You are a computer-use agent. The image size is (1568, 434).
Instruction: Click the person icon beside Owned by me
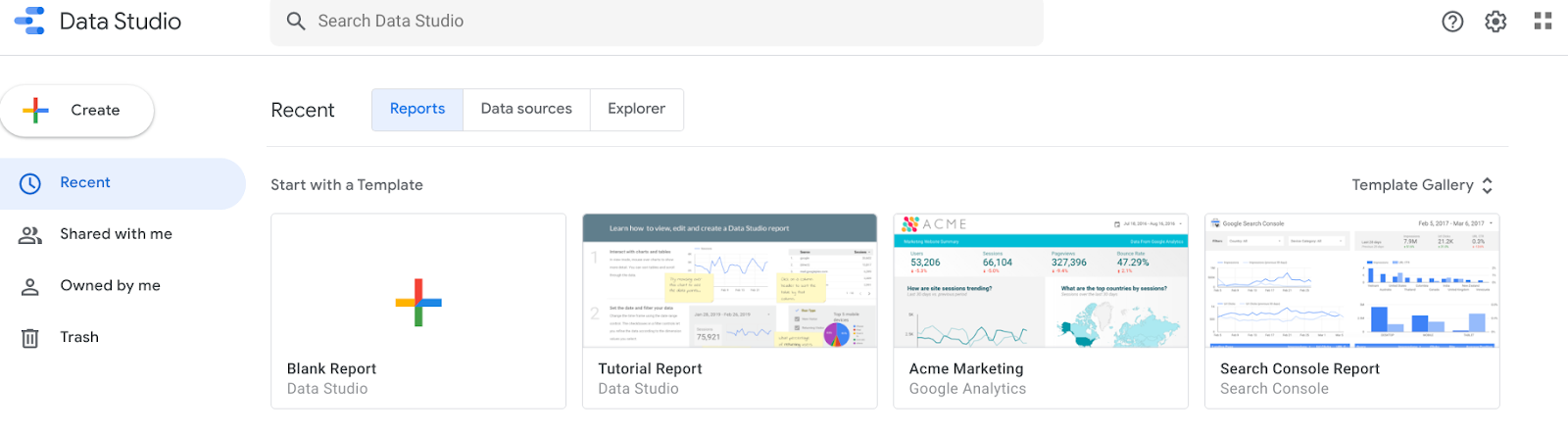[x=30, y=286]
